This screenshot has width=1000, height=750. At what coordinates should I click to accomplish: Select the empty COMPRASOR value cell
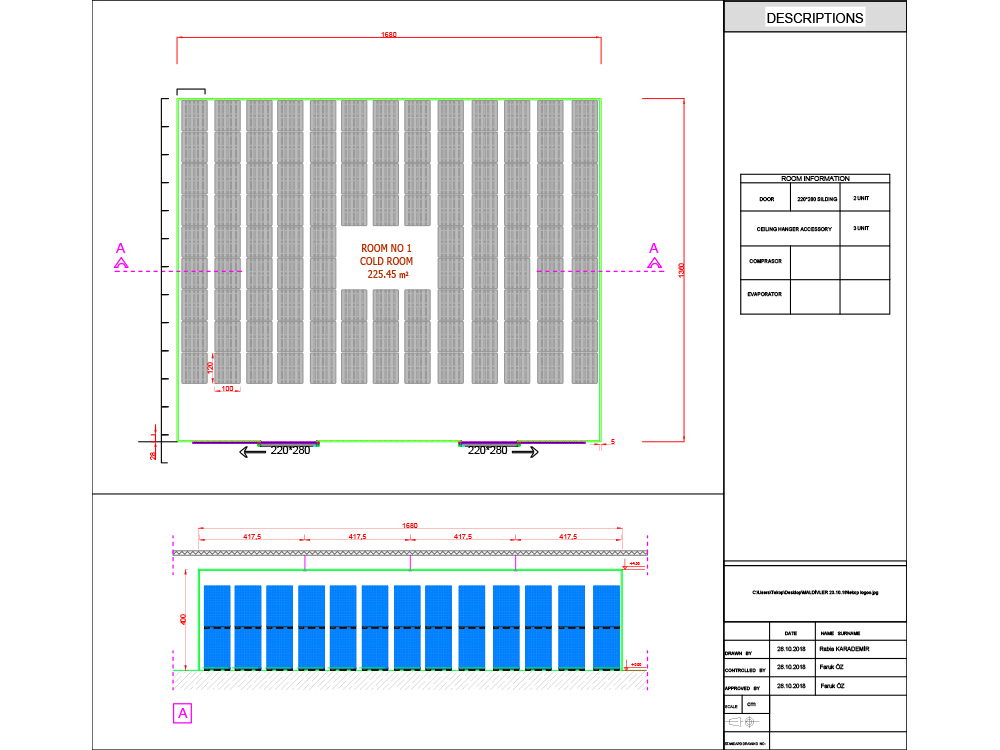(x=814, y=262)
